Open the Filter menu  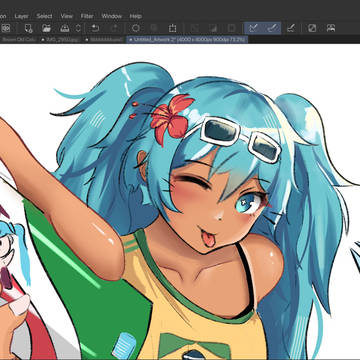(x=87, y=16)
